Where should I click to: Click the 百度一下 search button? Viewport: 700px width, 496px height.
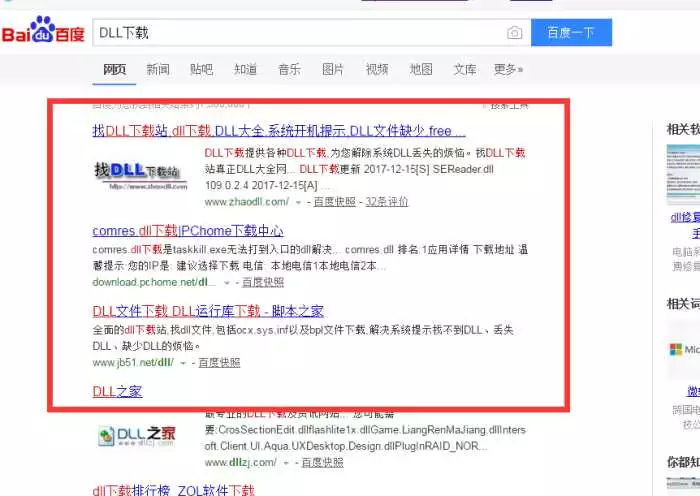[571, 32]
